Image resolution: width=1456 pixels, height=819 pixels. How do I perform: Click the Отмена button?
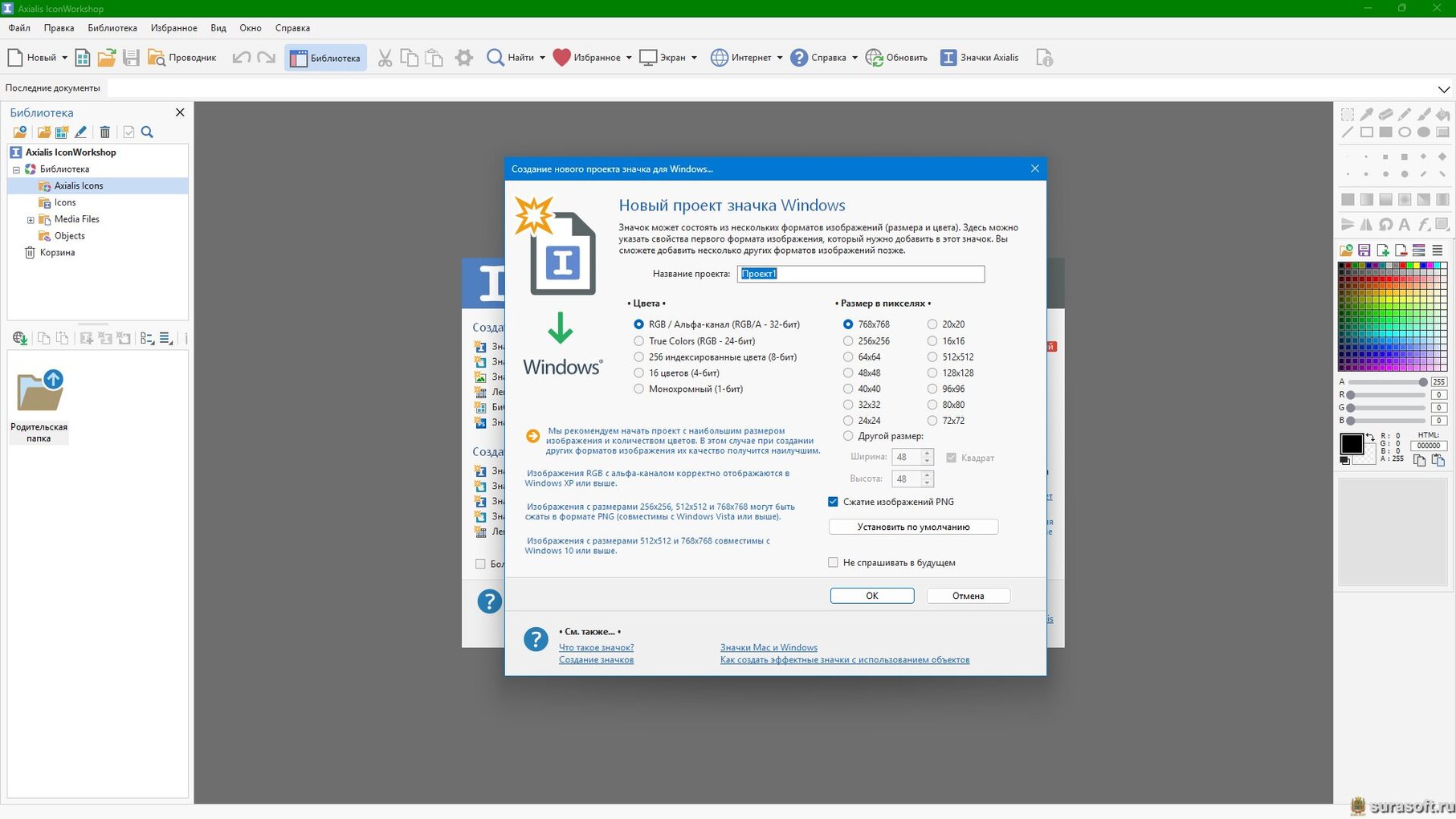tap(969, 596)
